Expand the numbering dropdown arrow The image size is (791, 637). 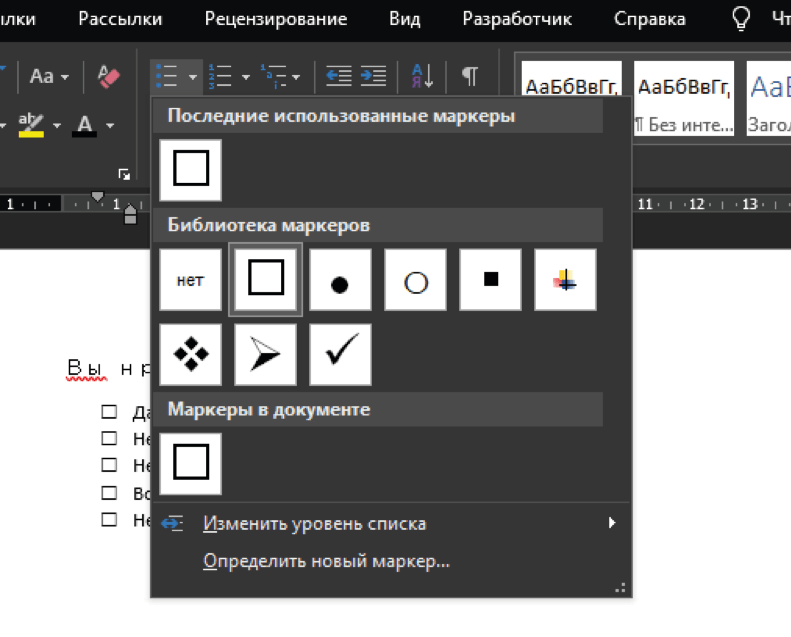click(x=246, y=77)
